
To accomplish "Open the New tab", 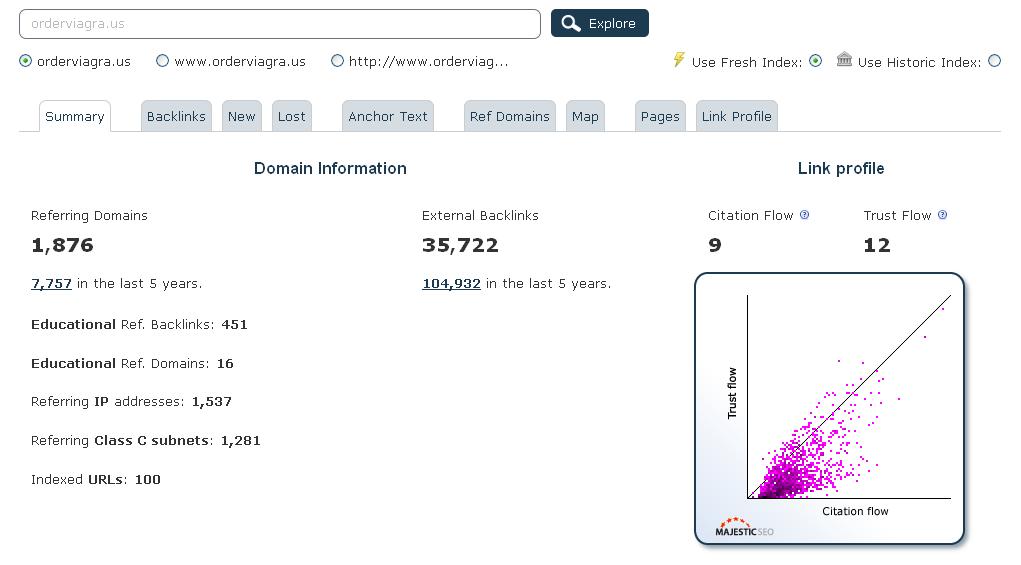I will click(242, 117).
